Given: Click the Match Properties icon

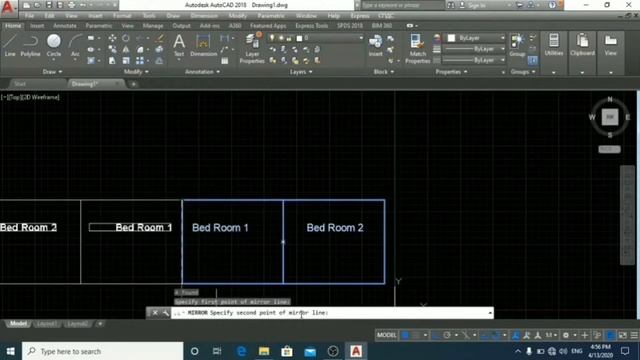Looking at the screenshot, I should tap(417, 48).
